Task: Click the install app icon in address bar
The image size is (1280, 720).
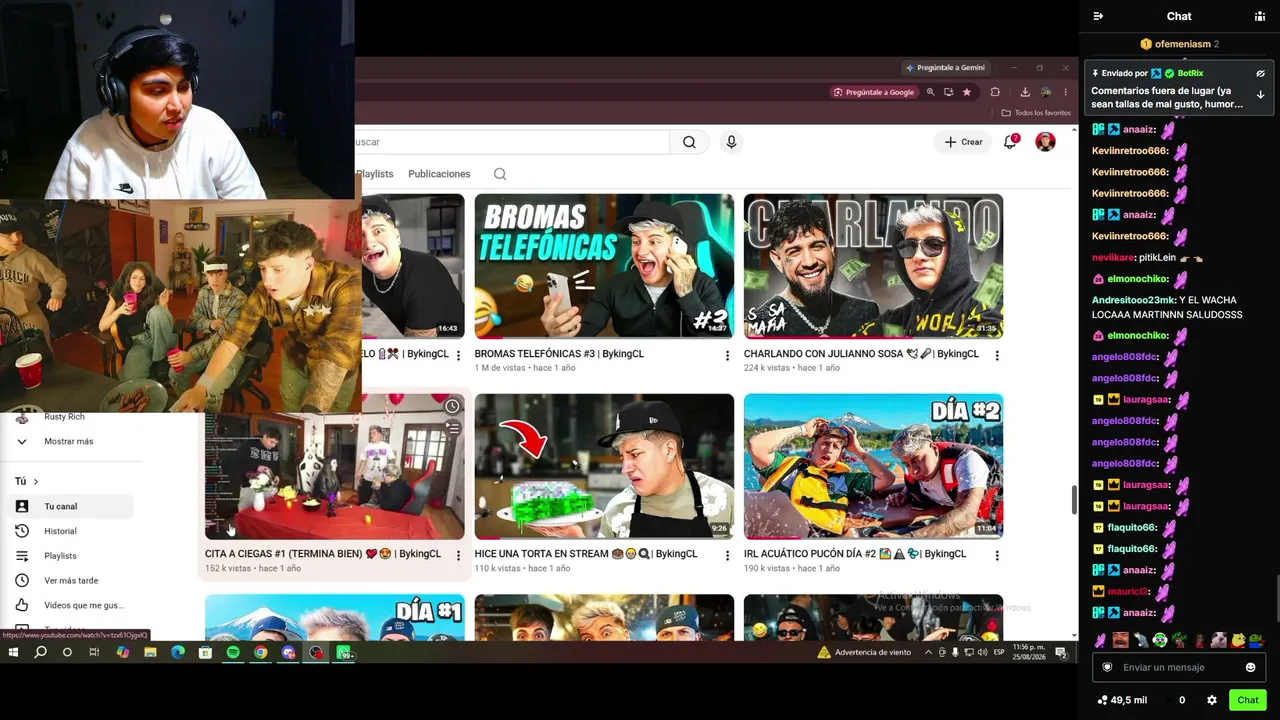Action: click(948, 92)
